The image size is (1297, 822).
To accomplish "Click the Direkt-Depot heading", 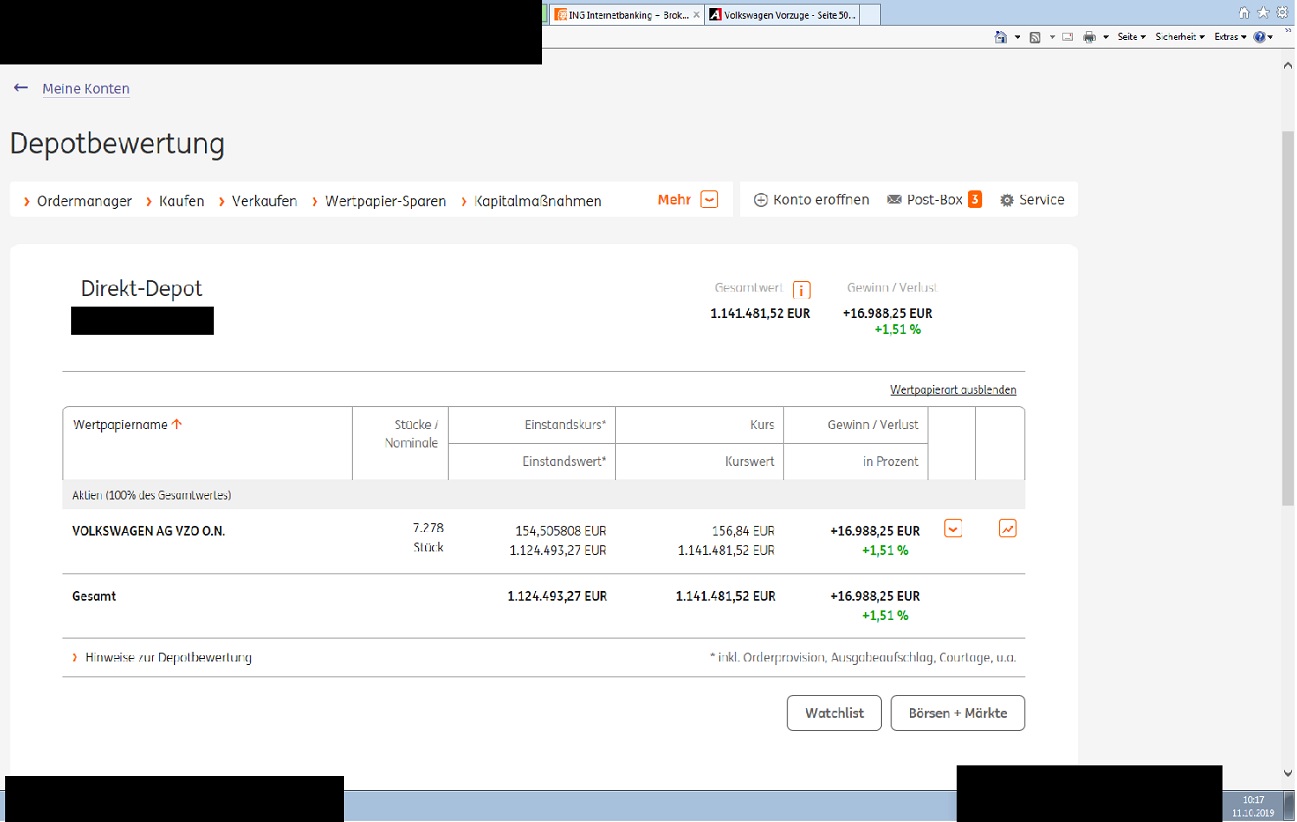I will pyautogui.click(x=142, y=289).
